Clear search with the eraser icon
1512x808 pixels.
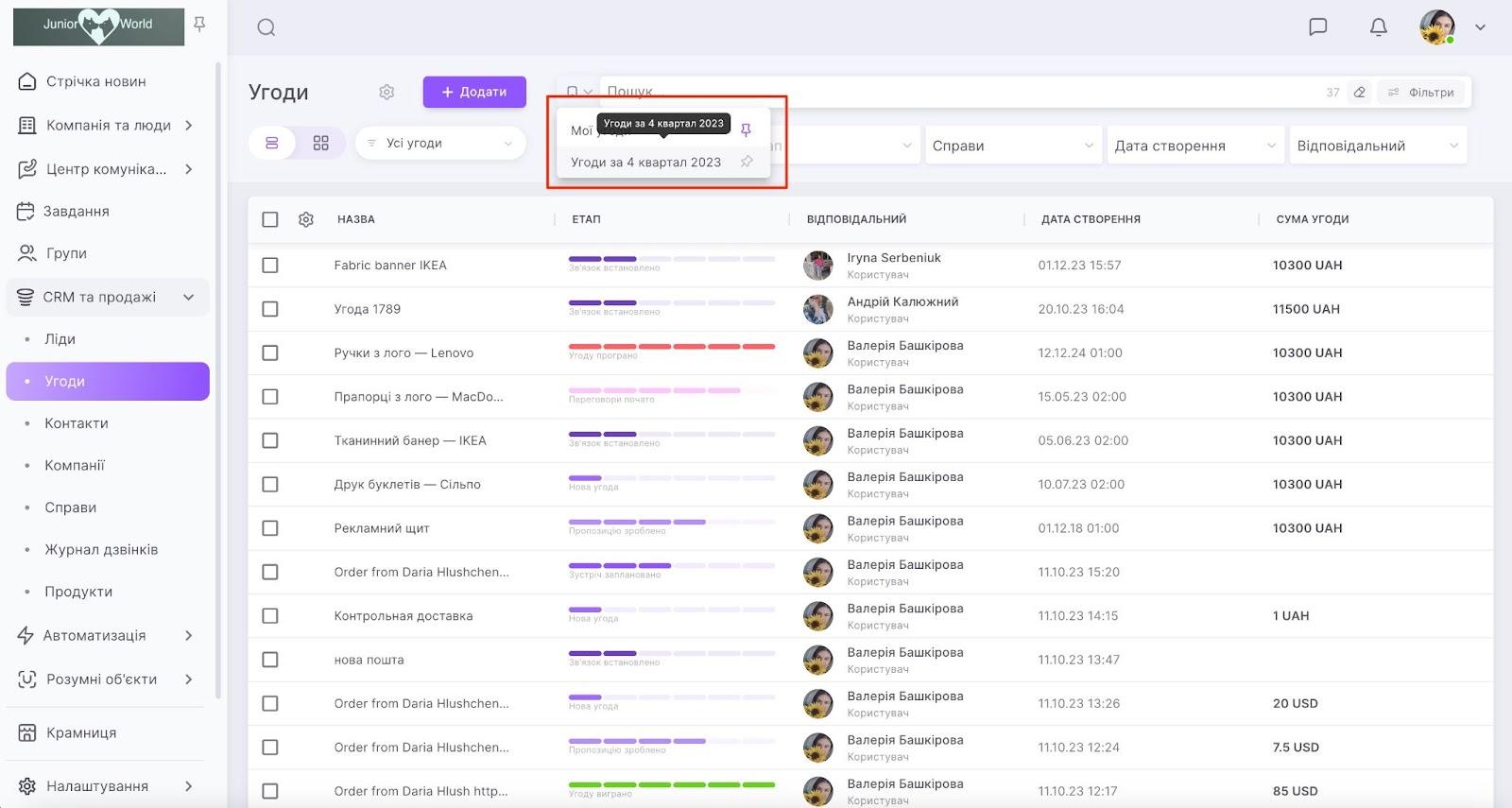coord(1360,93)
